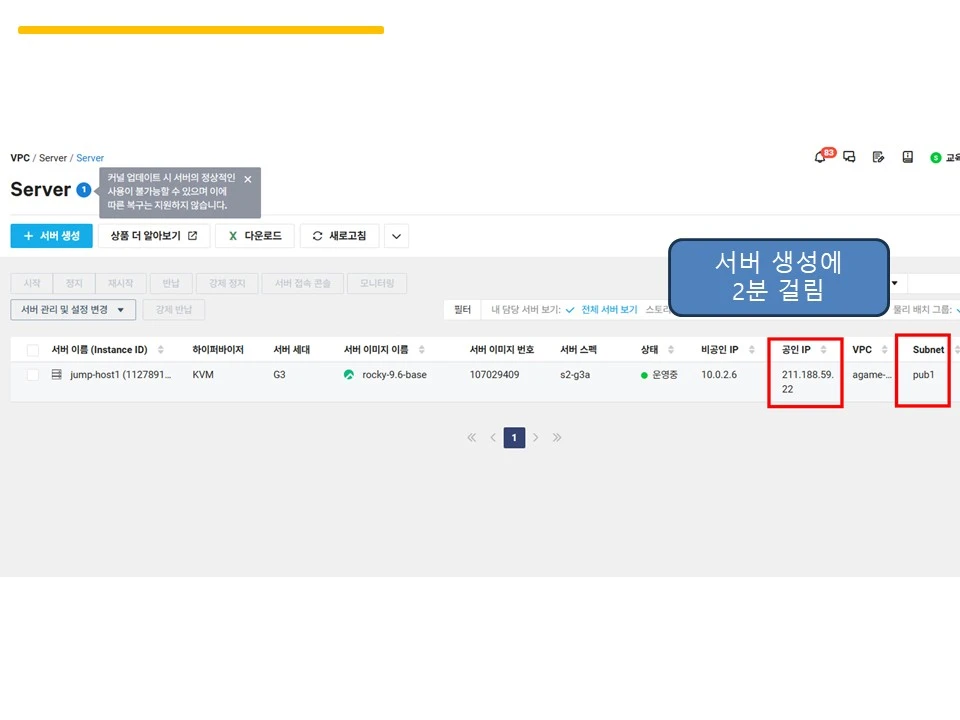Screen dimensions: 960x720
Task: Open the chat support icon
Action: tap(849, 157)
